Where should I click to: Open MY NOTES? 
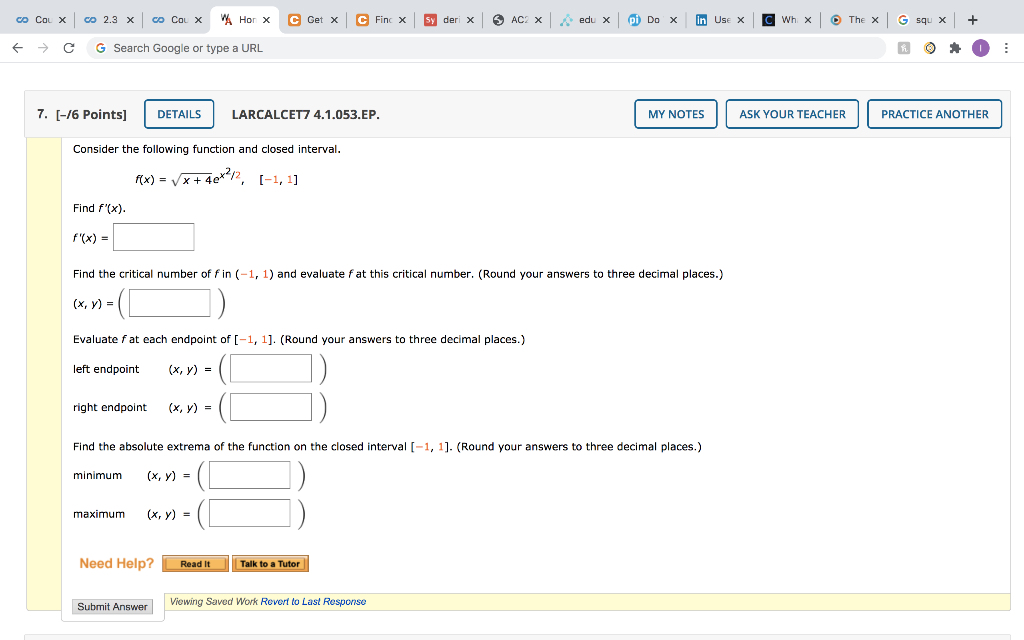click(x=675, y=114)
